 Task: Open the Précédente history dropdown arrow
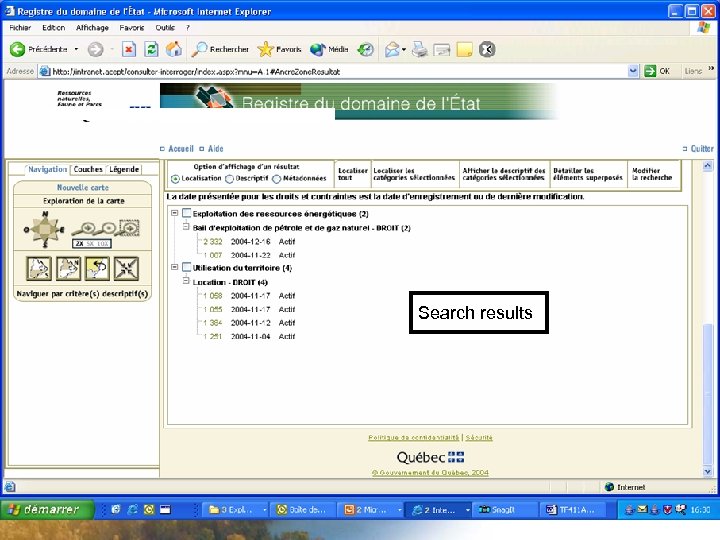[76, 49]
